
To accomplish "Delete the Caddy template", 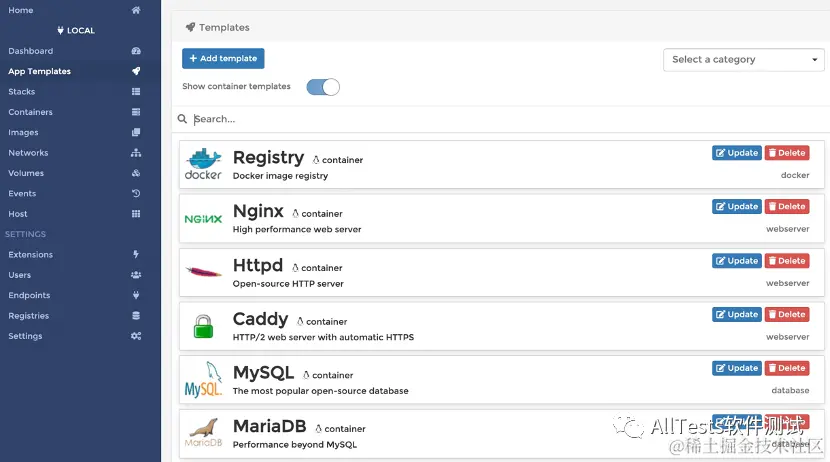I will tap(787, 314).
